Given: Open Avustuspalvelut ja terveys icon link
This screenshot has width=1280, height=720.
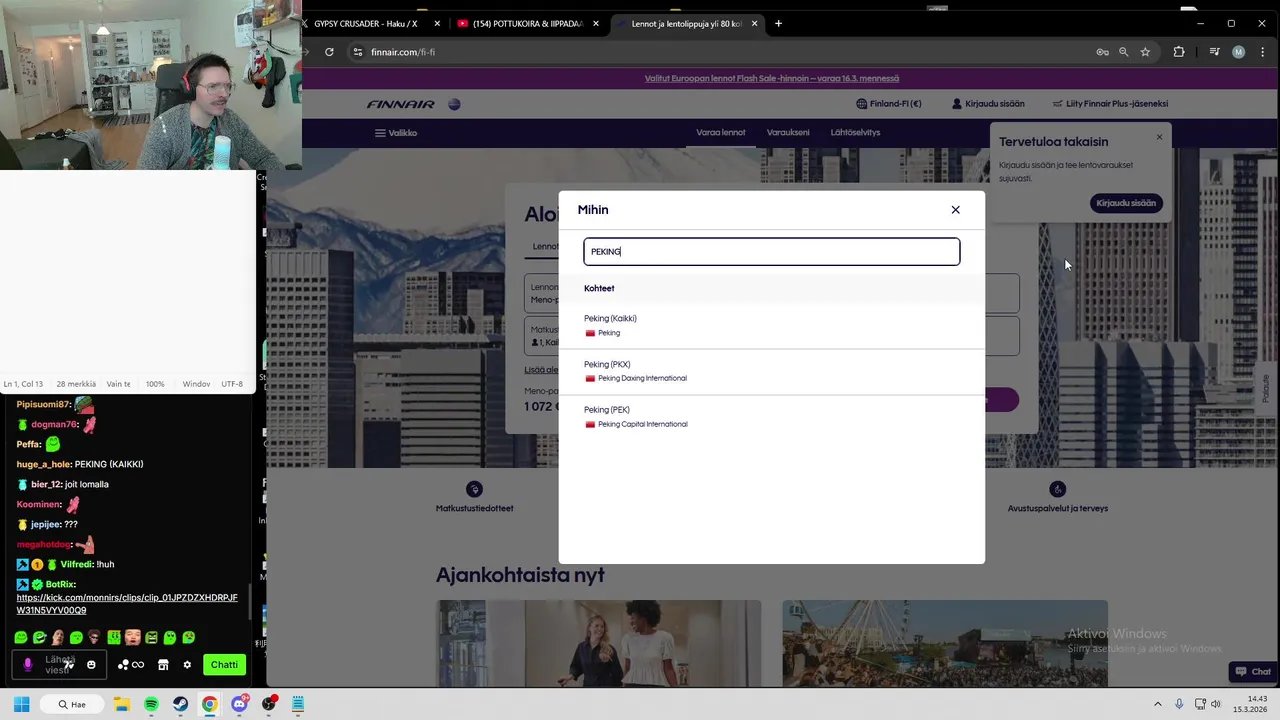Looking at the screenshot, I should click(1057, 489).
